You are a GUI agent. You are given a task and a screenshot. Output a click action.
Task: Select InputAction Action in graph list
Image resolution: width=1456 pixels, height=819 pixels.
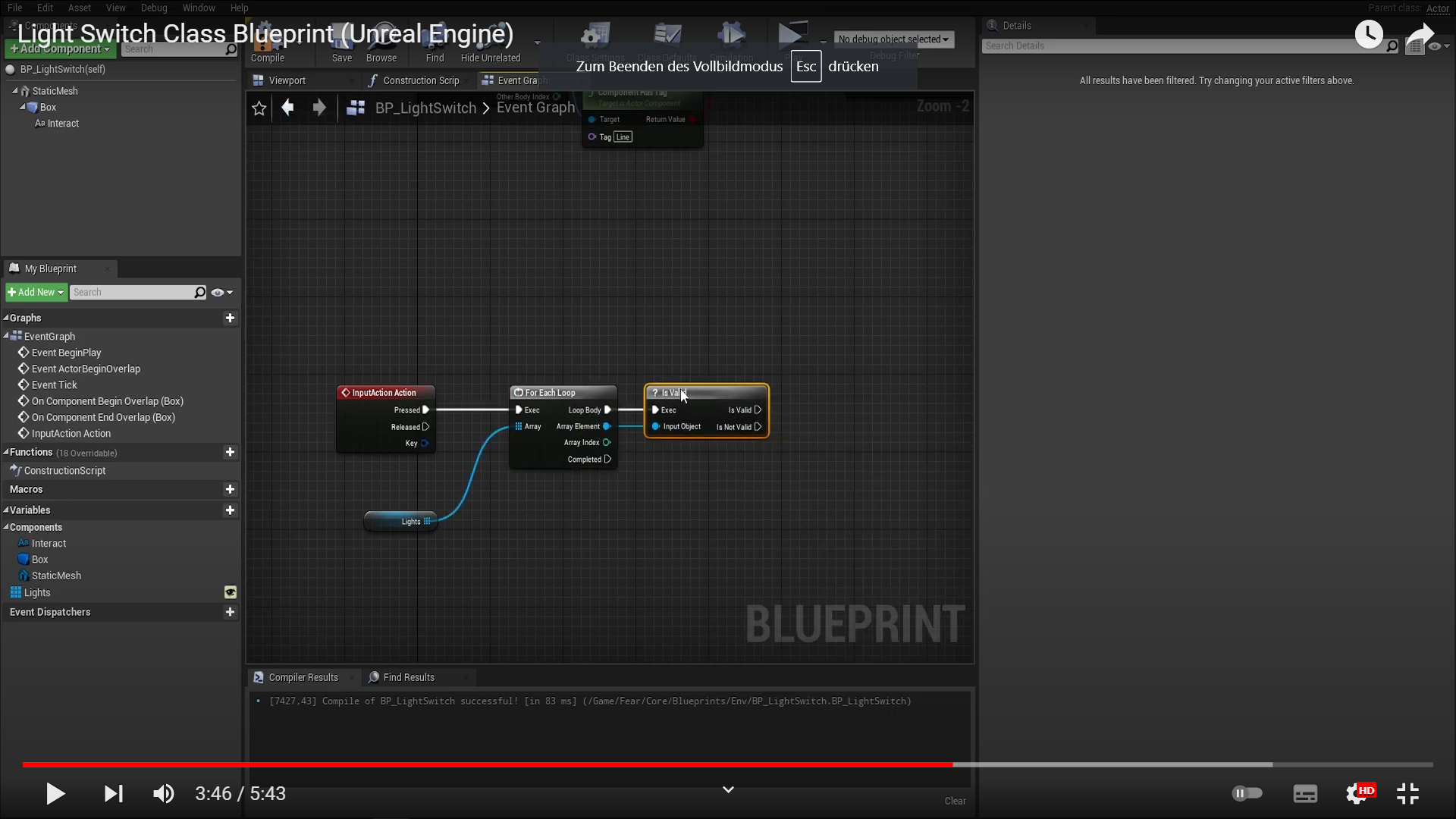71,434
